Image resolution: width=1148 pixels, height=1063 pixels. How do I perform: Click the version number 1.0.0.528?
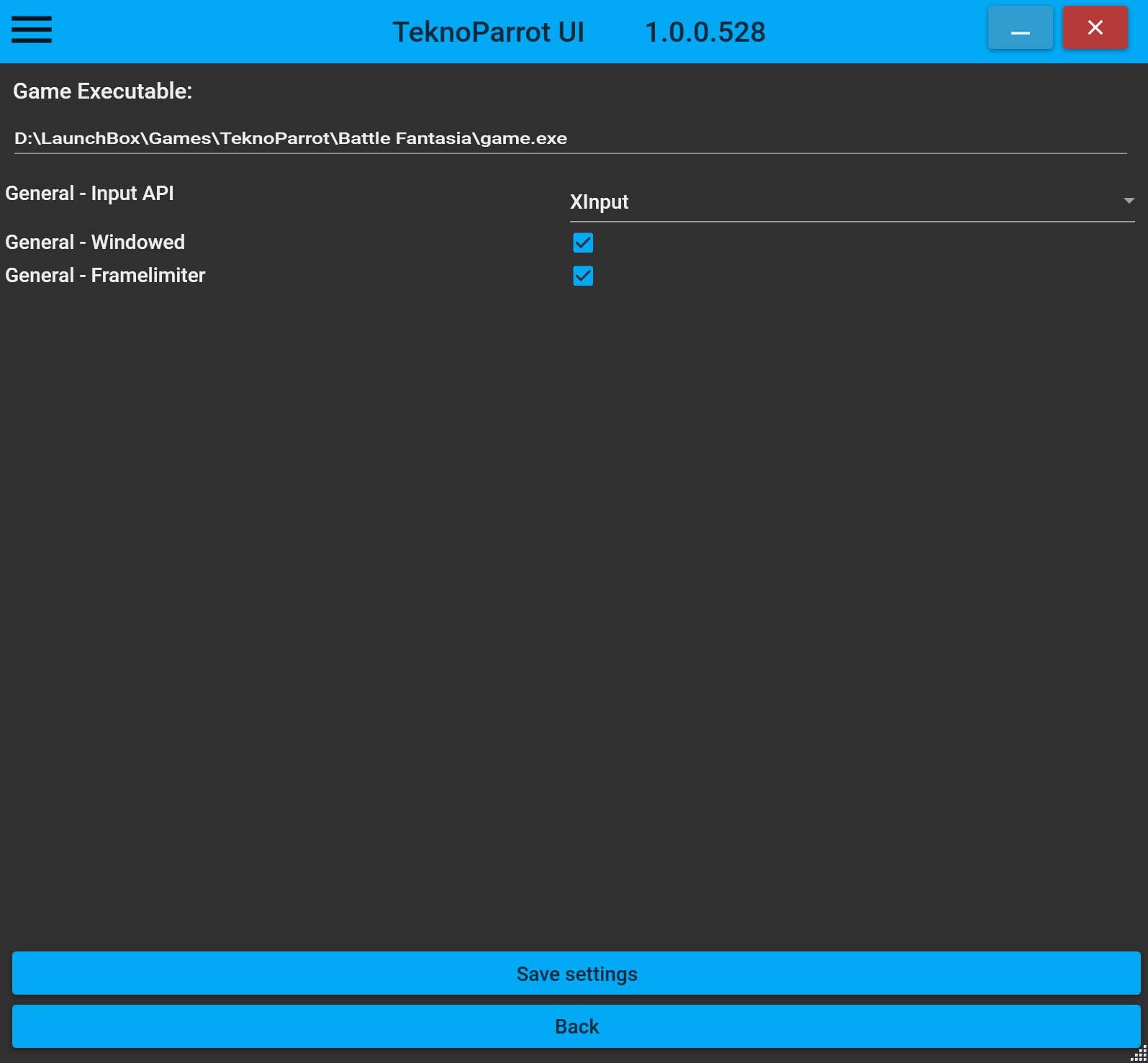[705, 32]
